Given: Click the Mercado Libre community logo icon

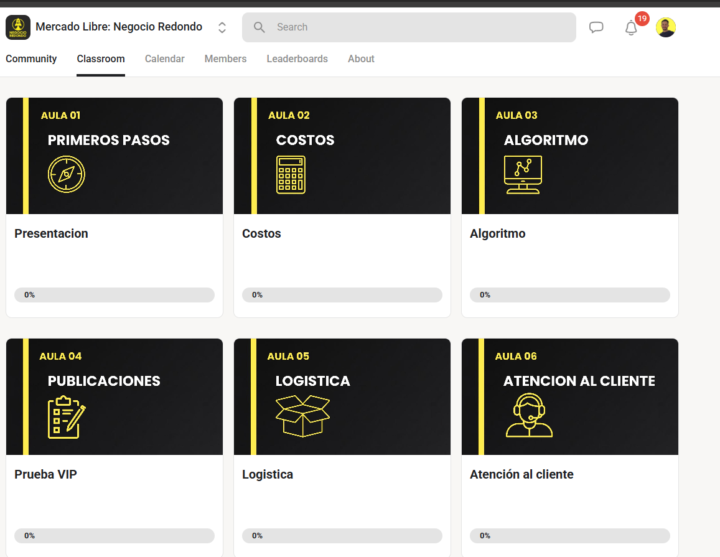Looking at the screenshot, I should pyautogui.click(x=18, y=27).
